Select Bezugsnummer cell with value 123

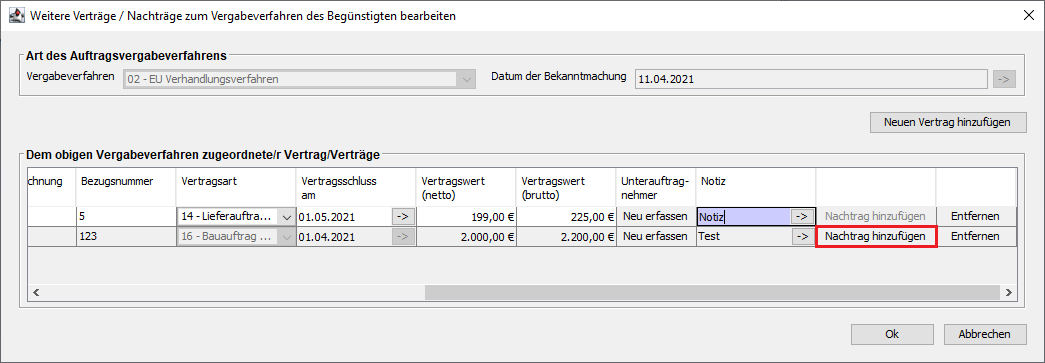126,236
